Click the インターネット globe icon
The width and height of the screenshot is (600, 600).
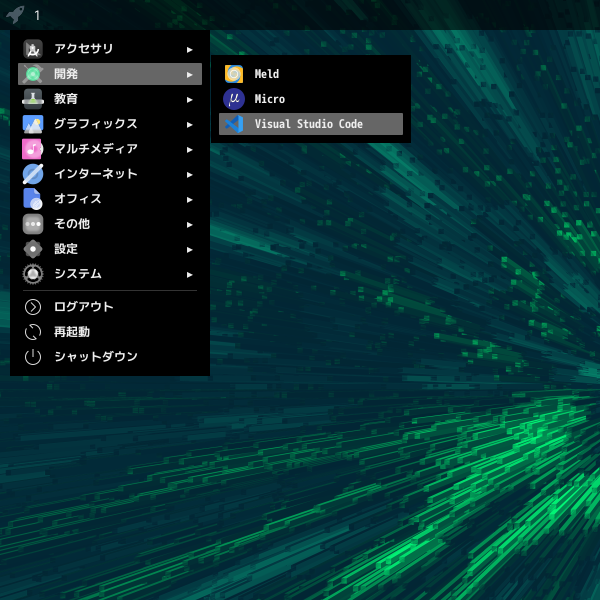(x=33, y=174)
